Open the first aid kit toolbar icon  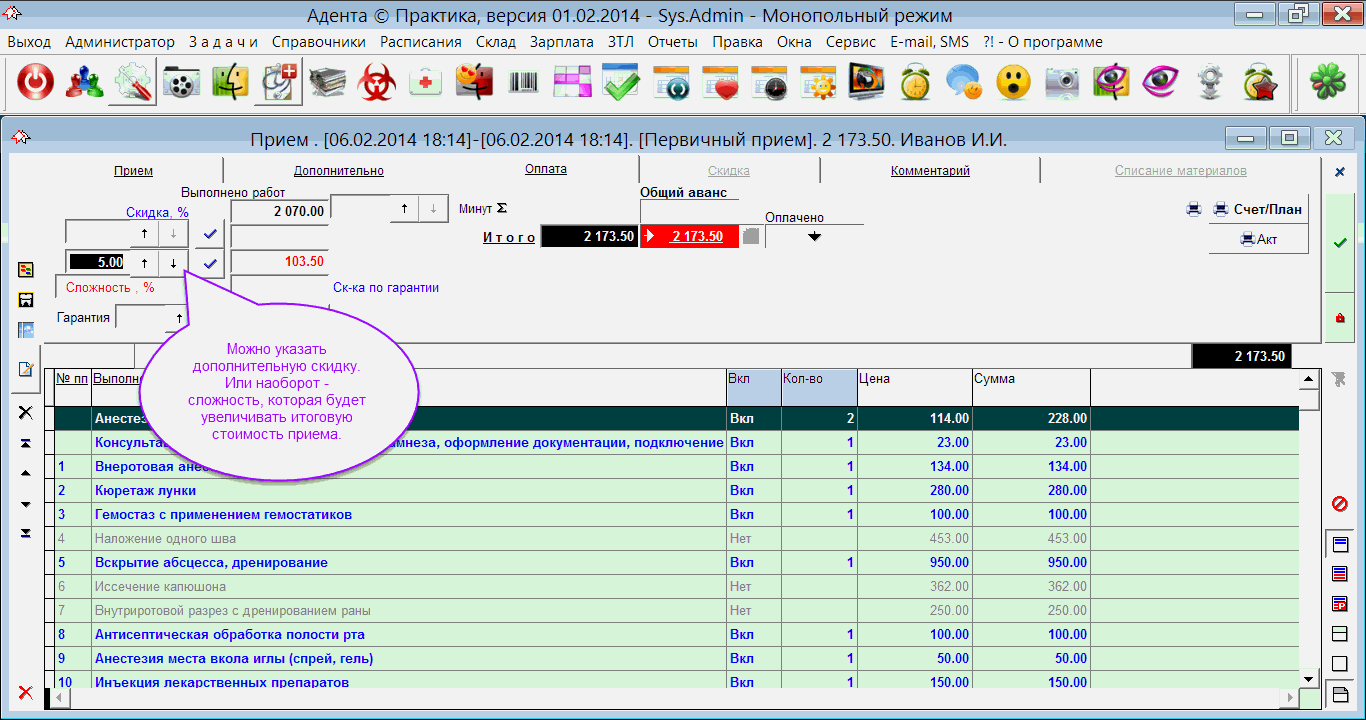click(426, 83)
